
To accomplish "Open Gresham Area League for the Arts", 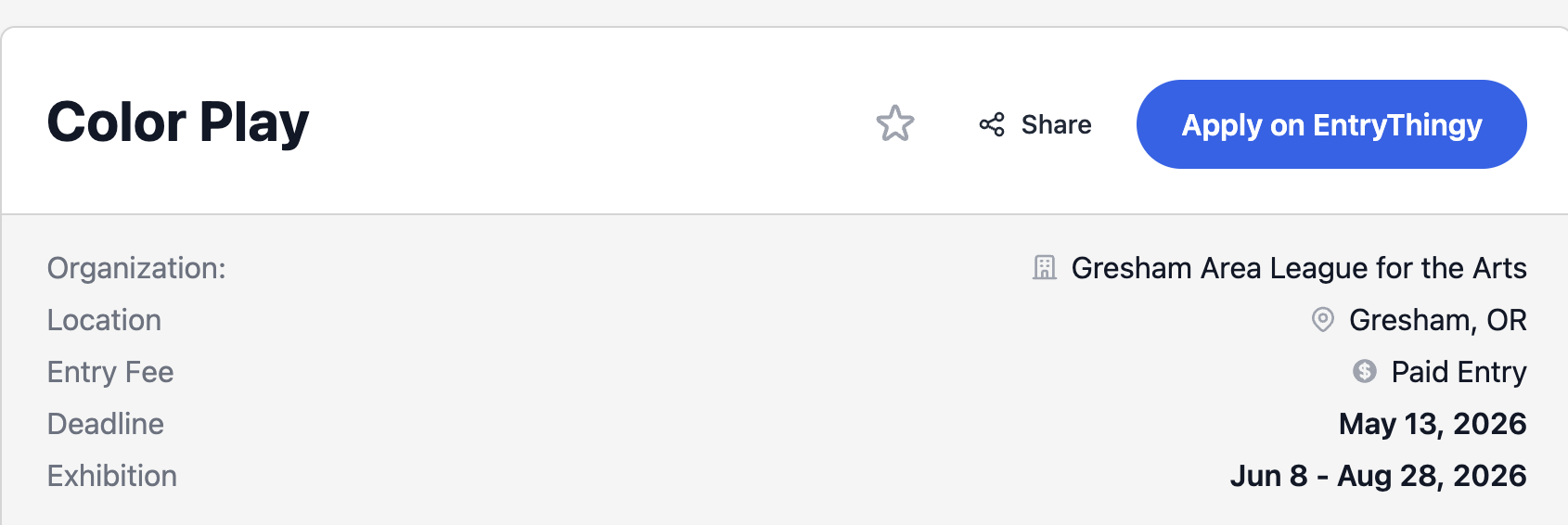I will 1298,268.
